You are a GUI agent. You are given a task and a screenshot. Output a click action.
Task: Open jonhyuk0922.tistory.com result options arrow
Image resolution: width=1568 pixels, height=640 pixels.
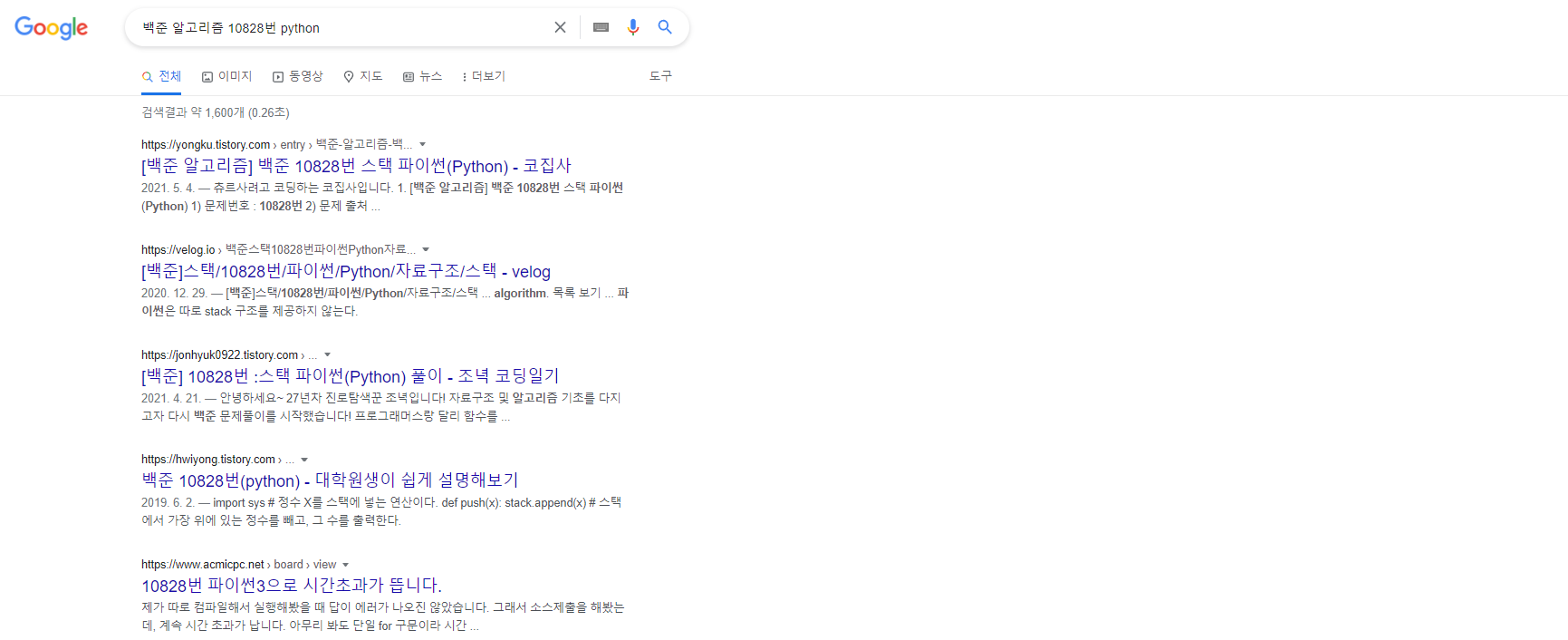[x=328, y=355]
